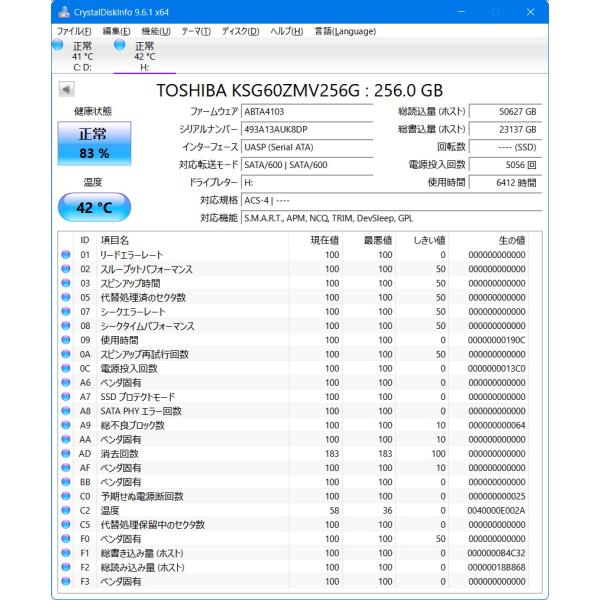Image resolution: width=600 pixels, height=600 pixels.
Task: Click status icon of row A9 総不良ブロック数
Action: click(x=66, y=425)
